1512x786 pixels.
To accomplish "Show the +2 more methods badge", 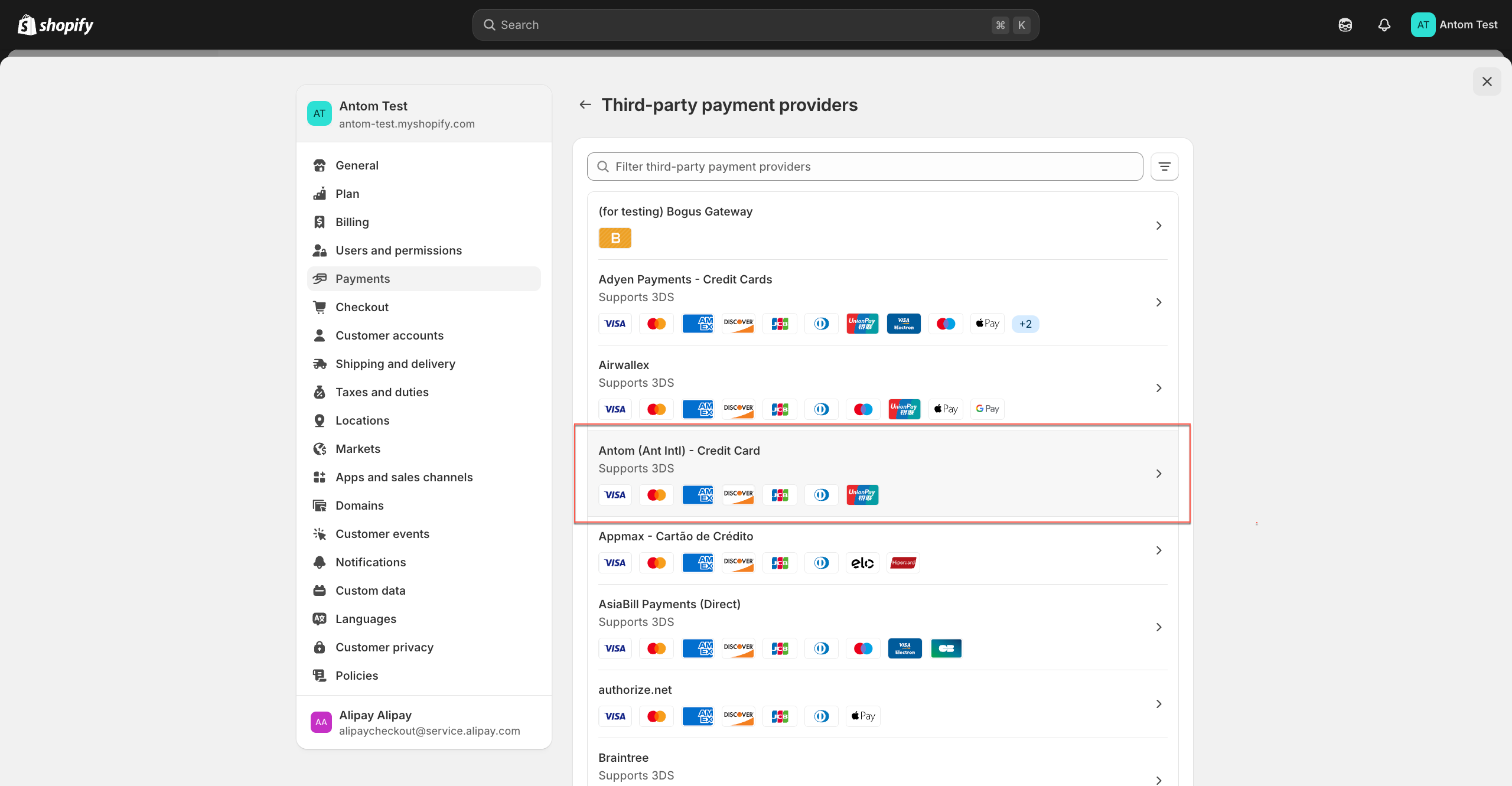I will [x=1025, y=324].
